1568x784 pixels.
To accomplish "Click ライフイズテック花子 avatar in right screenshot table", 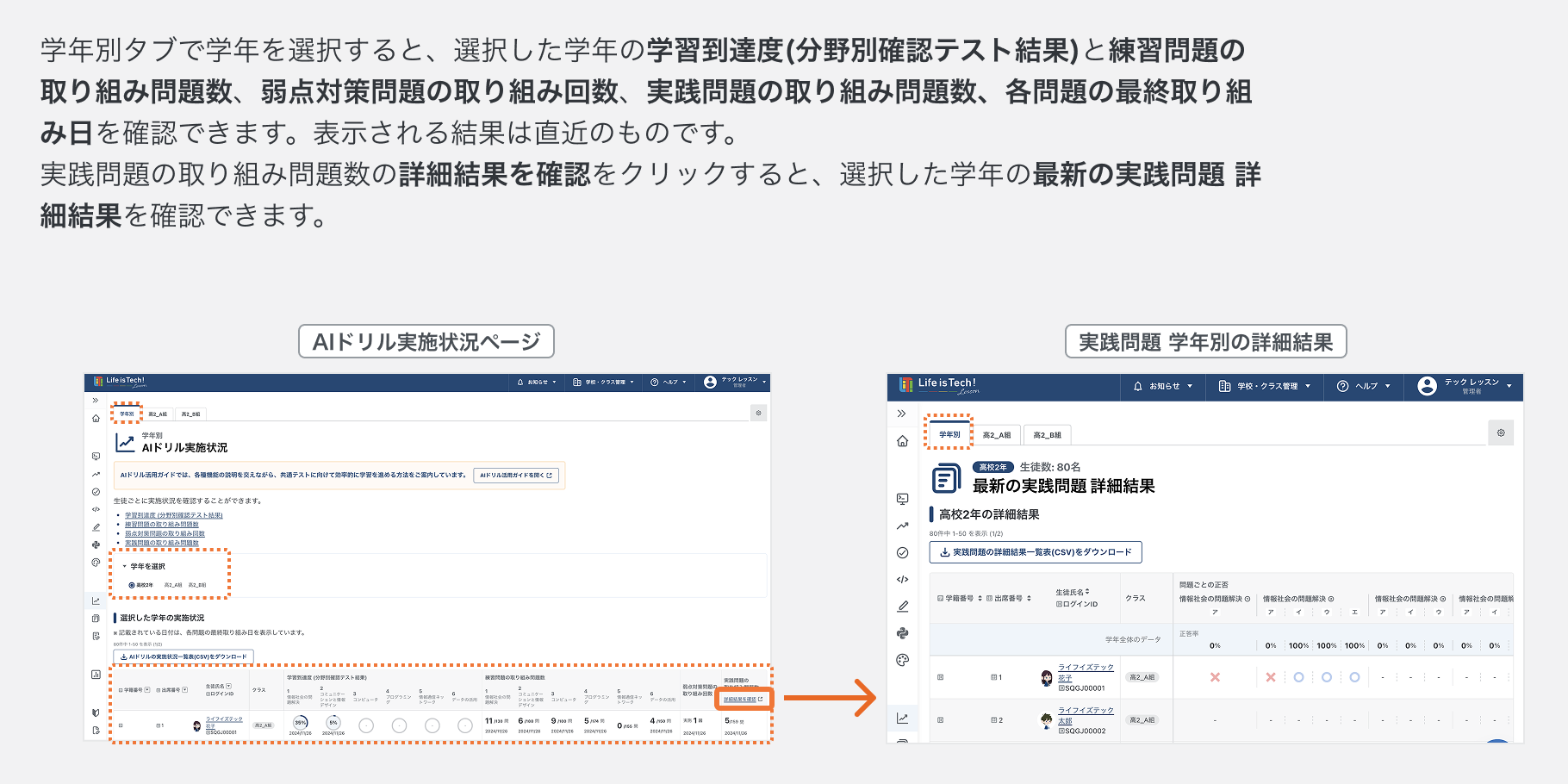I will 1047,678.
